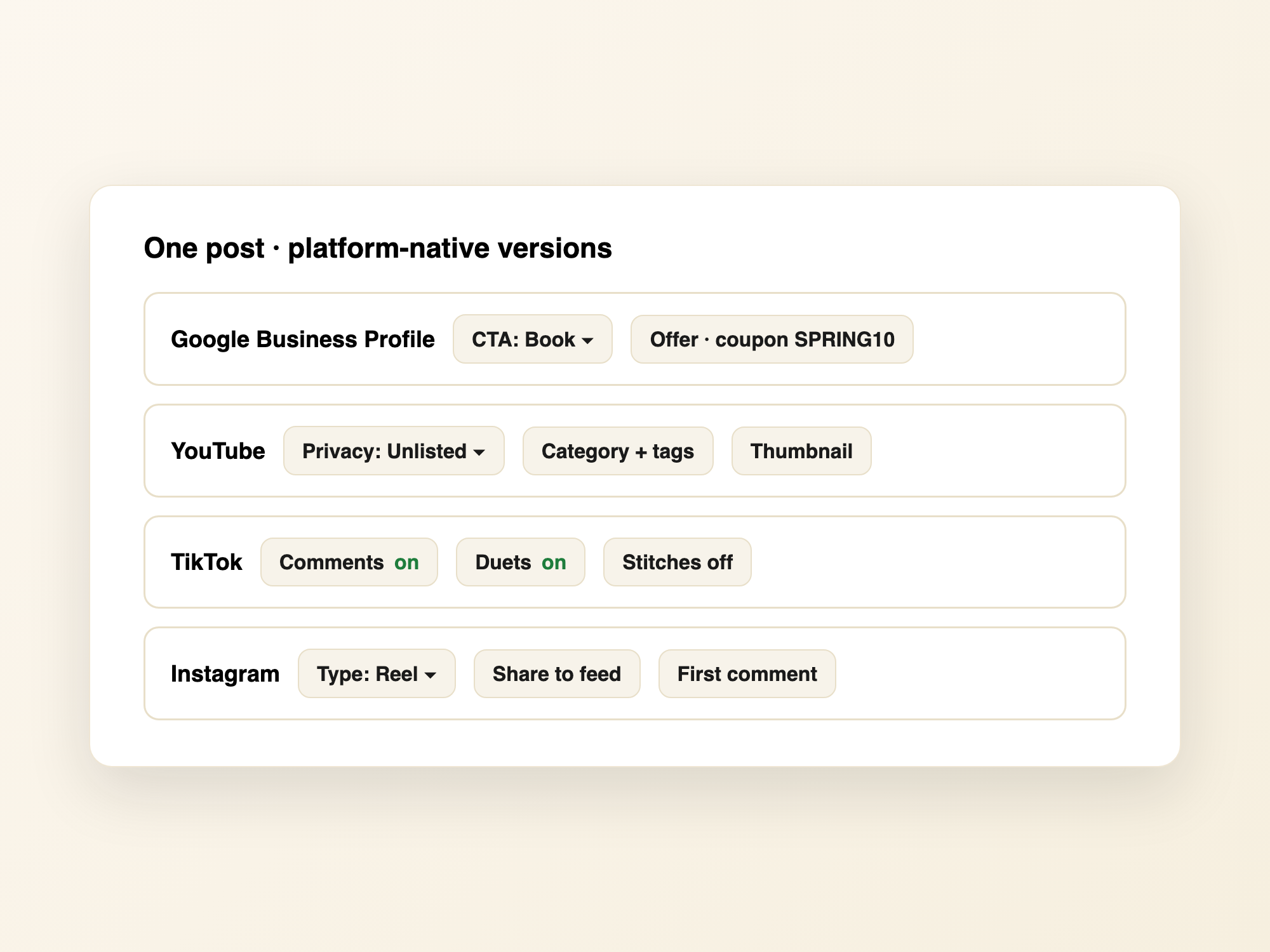Click the heading One post platform-native versions
This screenshot has height=952, width=1270.
(378, 248)
